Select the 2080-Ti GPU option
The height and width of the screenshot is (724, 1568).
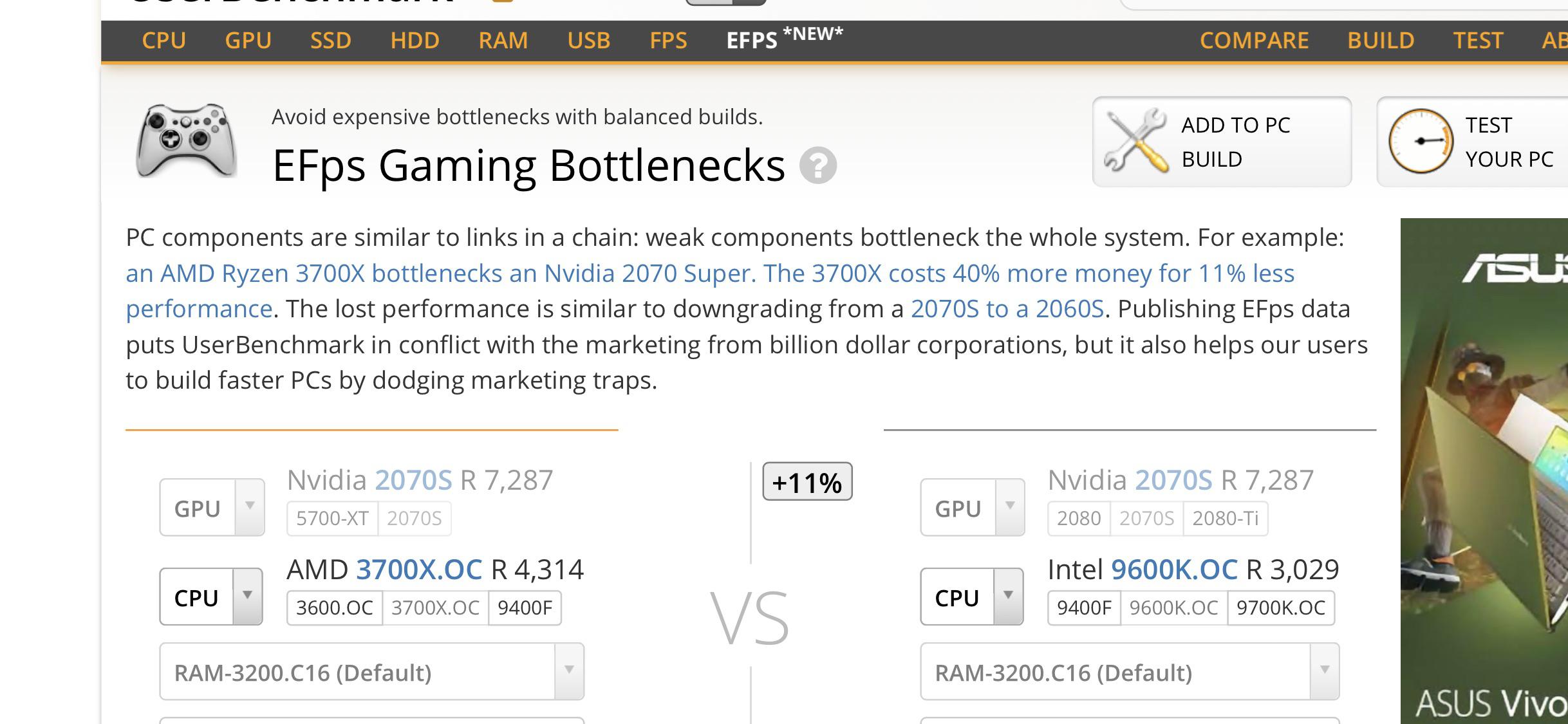(1225, 518)
